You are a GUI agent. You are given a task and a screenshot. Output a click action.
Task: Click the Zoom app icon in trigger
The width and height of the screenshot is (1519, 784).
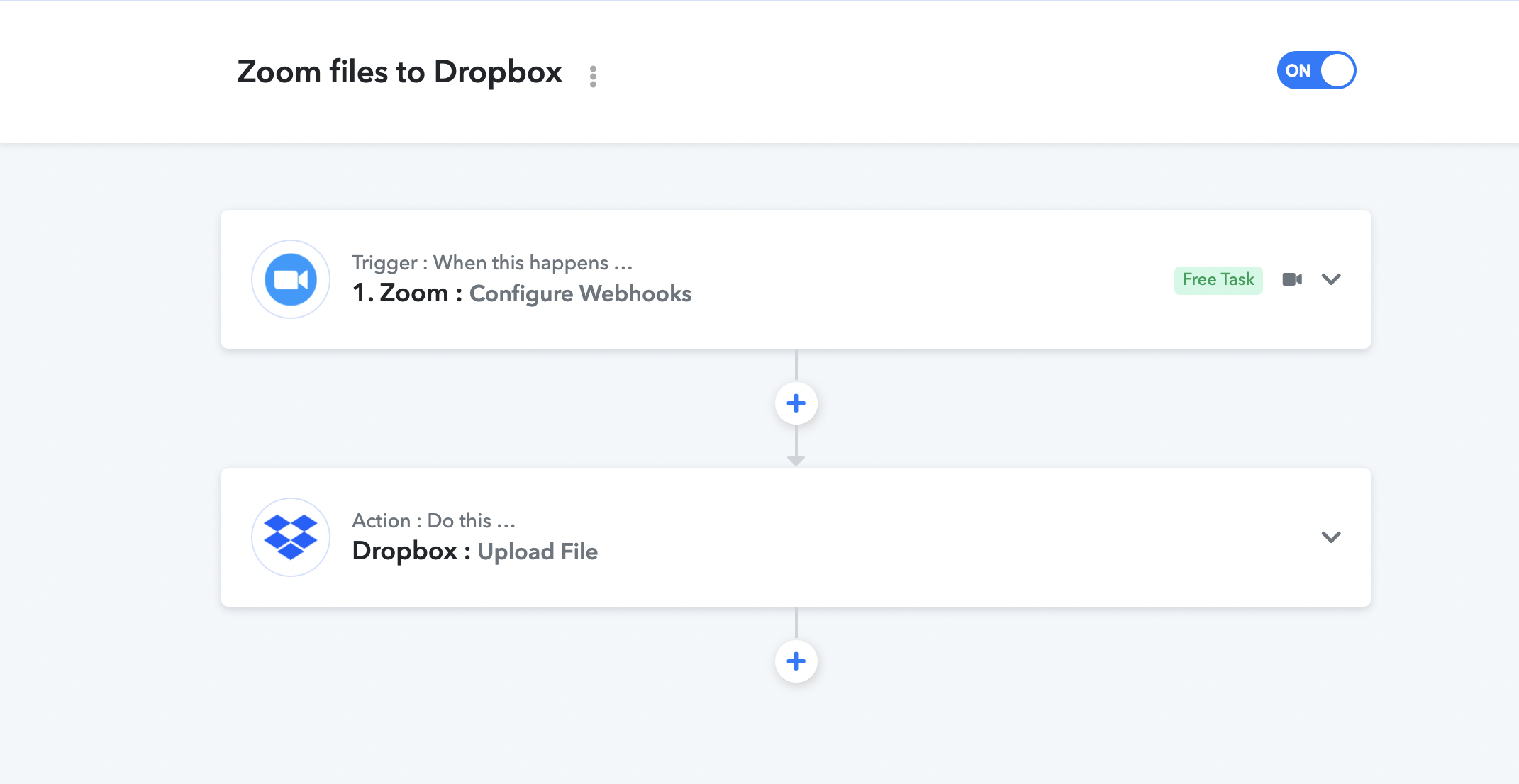pos(291,279)
